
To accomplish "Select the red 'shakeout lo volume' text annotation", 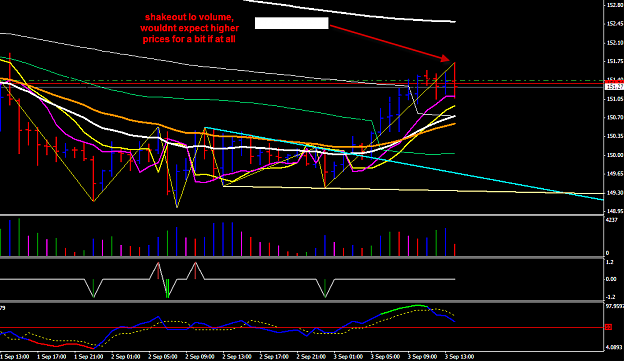I will click(x=189, y=28).
